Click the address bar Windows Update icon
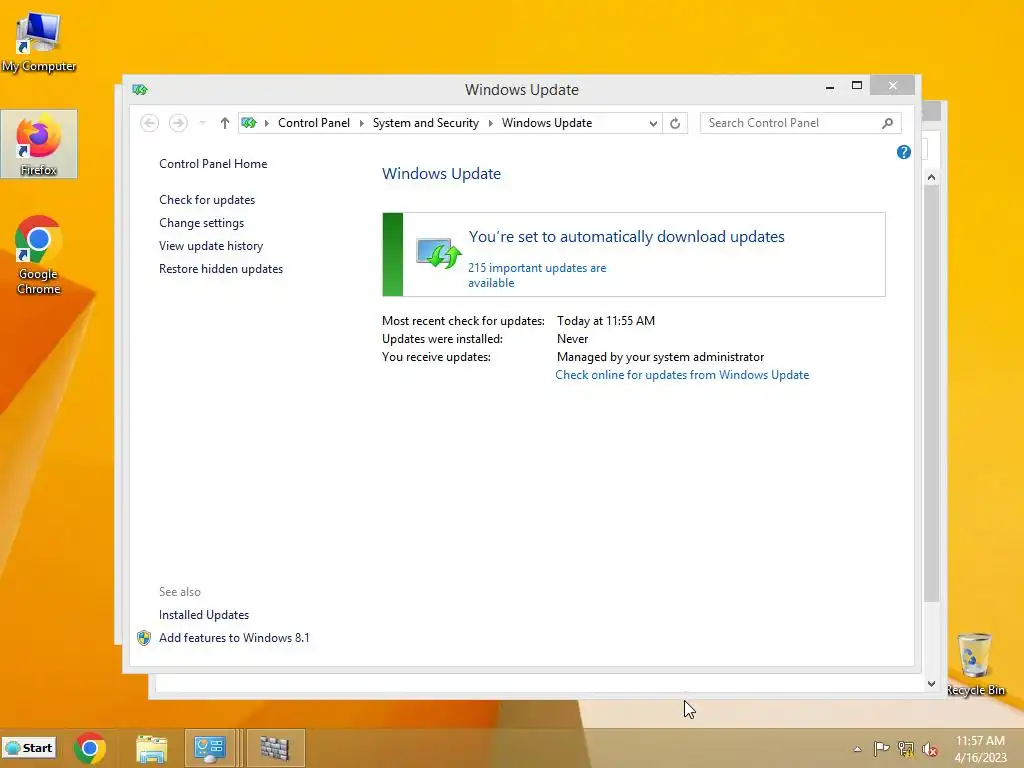This screenshot has width=1024, height=768. coord(249,123)
